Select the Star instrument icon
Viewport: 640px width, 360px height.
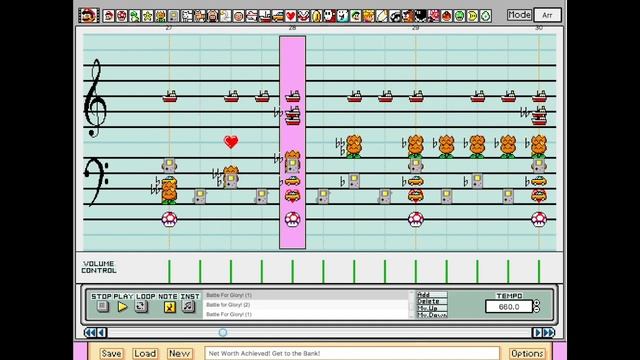tap(148, 16)
